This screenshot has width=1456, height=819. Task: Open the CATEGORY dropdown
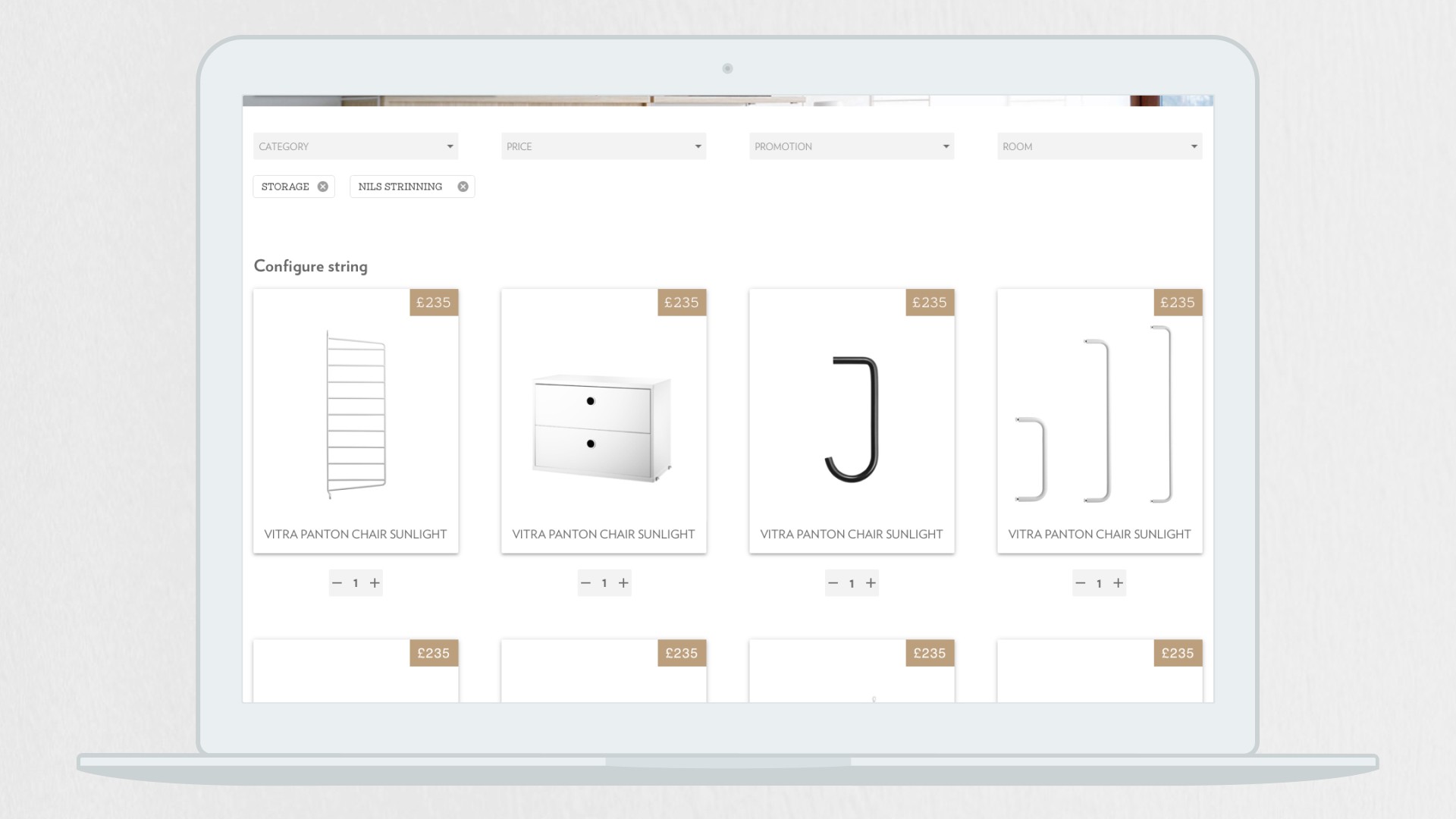click(356, 146)
